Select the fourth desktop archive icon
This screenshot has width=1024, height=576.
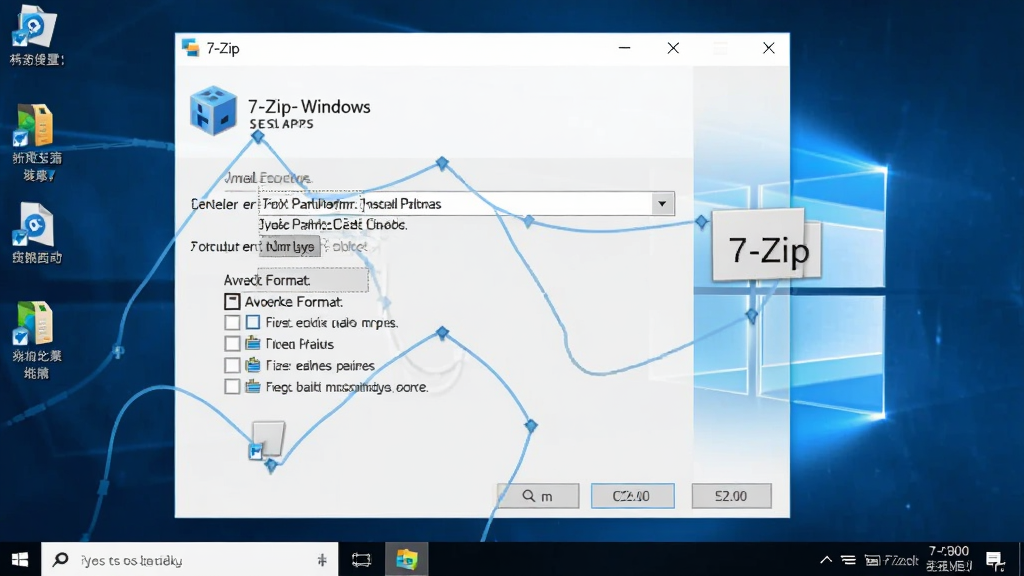tap(34, 323)
